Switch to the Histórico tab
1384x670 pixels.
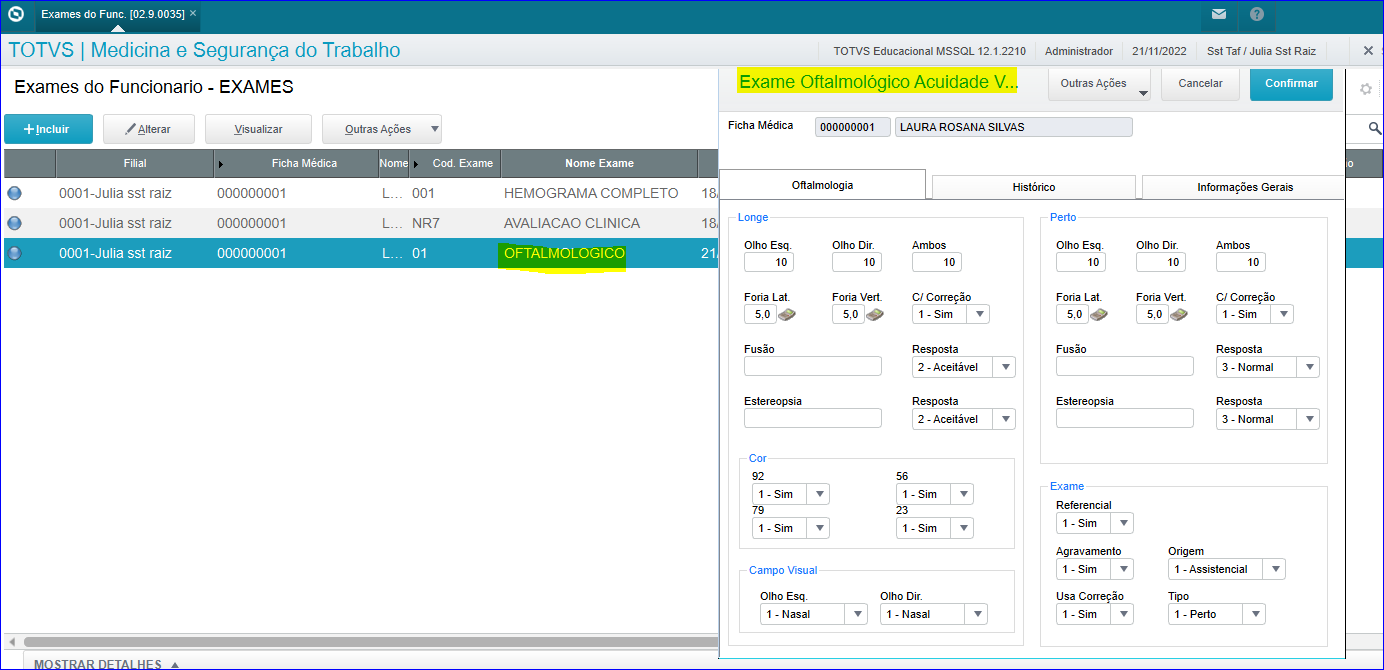[1033, 187]
